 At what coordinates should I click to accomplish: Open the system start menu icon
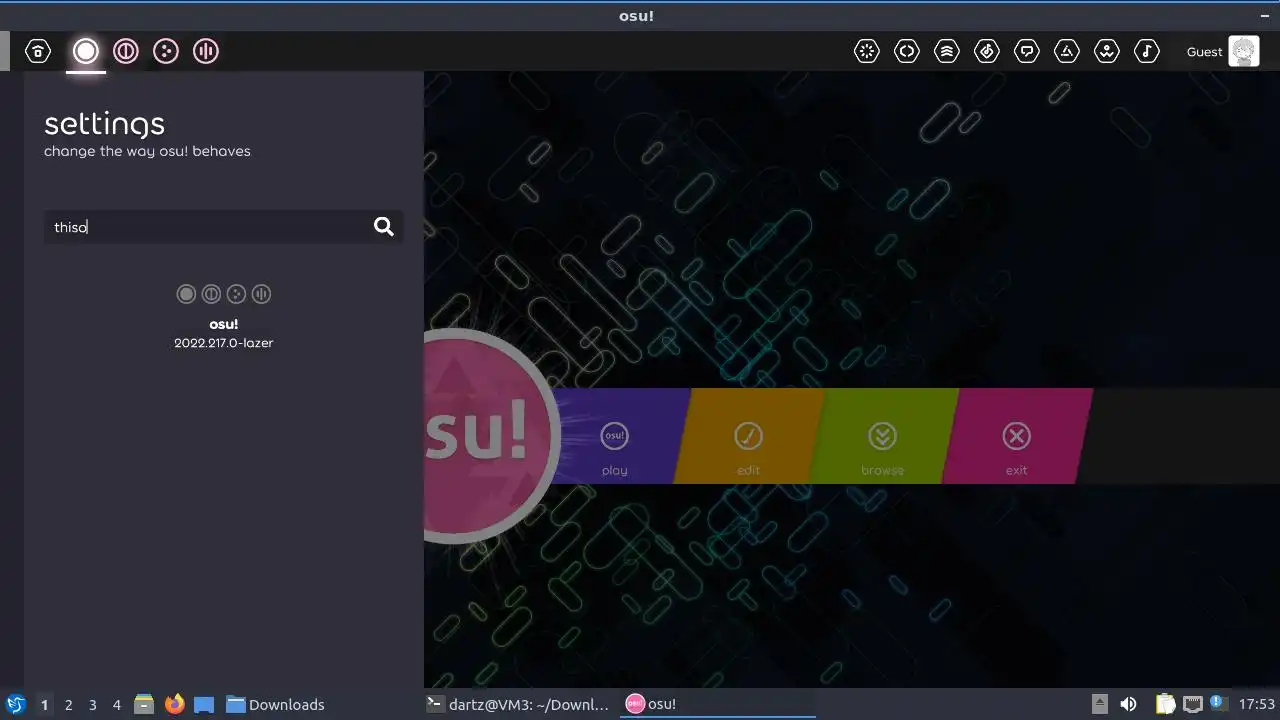coord(16,704)
